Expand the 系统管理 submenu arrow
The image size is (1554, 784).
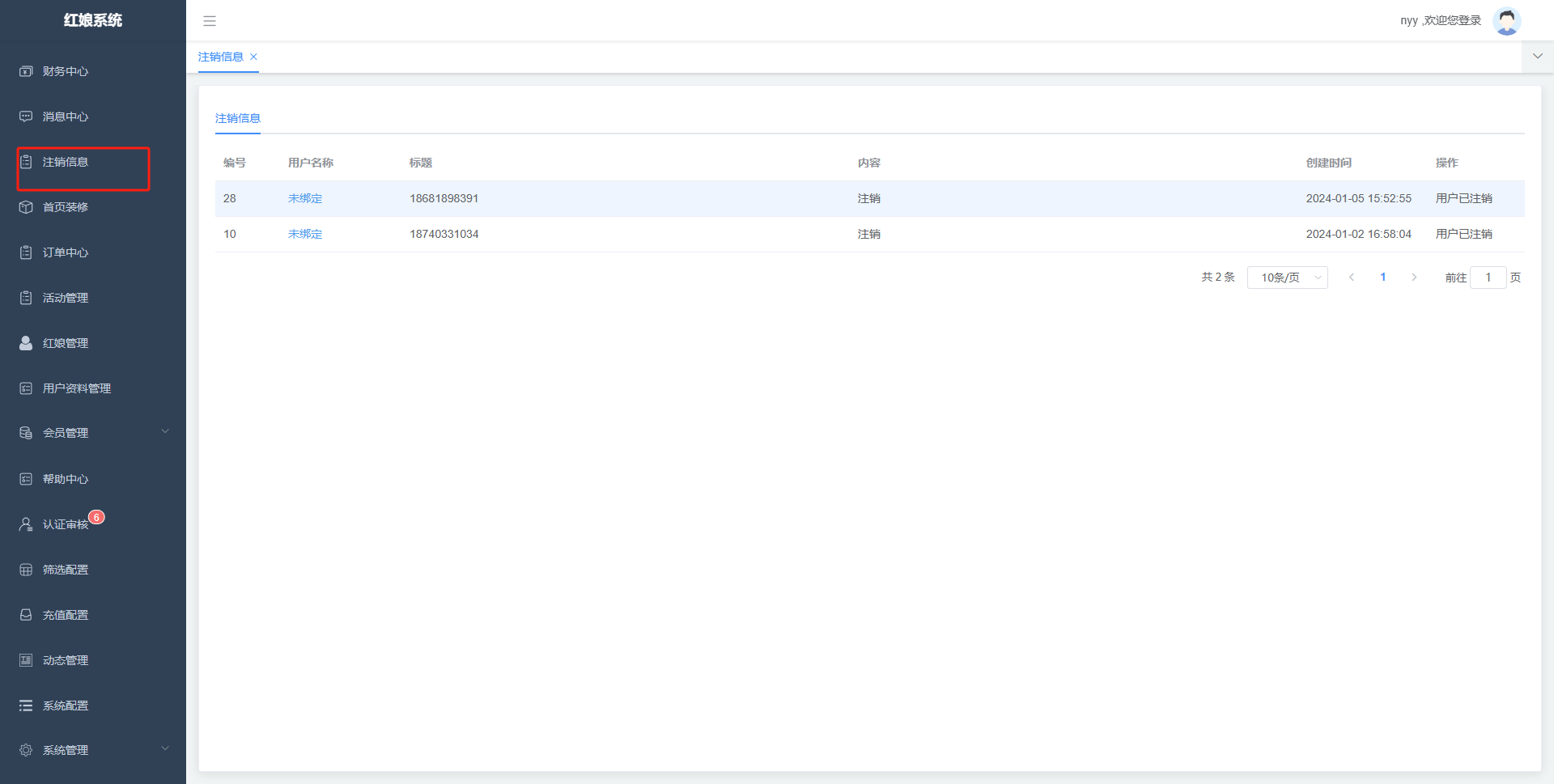(165, 749)
